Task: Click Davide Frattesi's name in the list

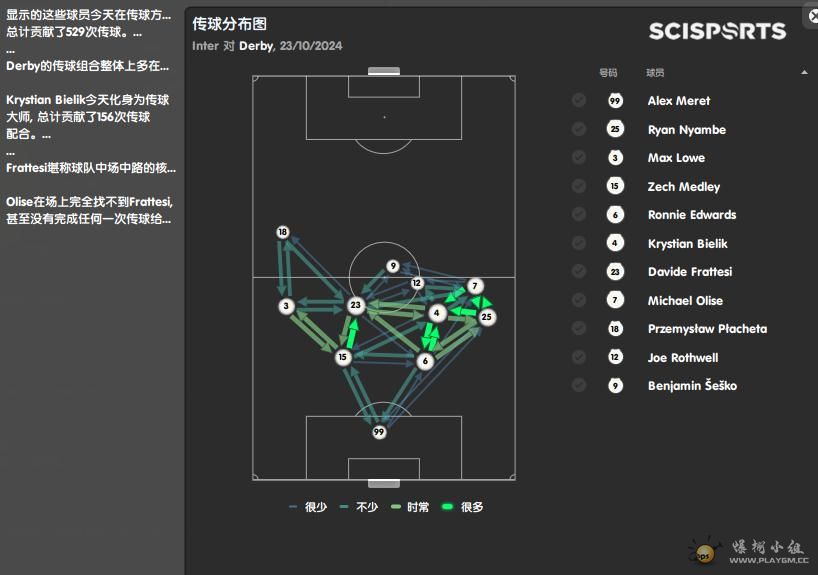Action: pyautogui.click(x=689, y=272)
